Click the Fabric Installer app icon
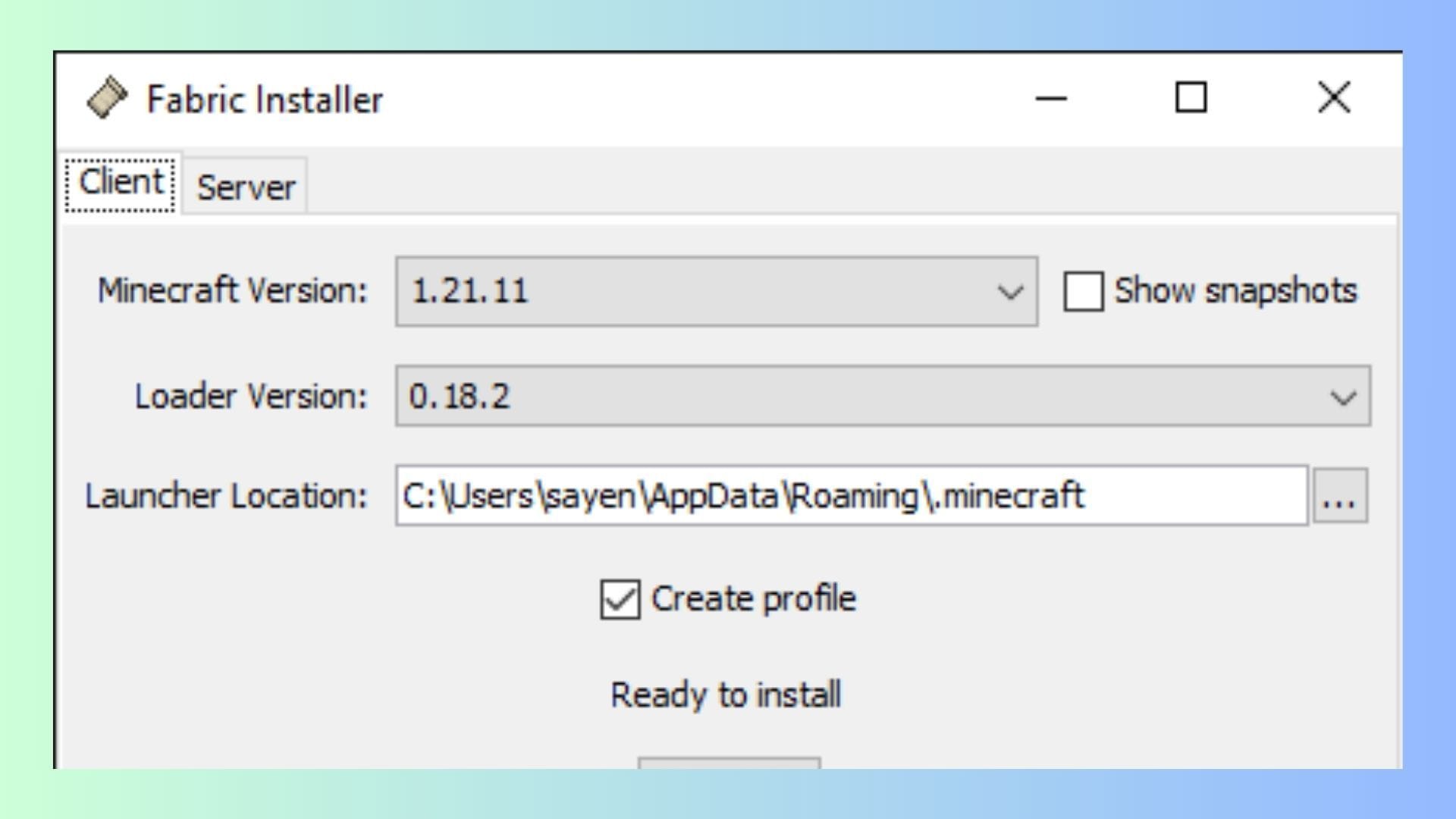The height and width of the screenshot is (819, 1456). [108, 97]
